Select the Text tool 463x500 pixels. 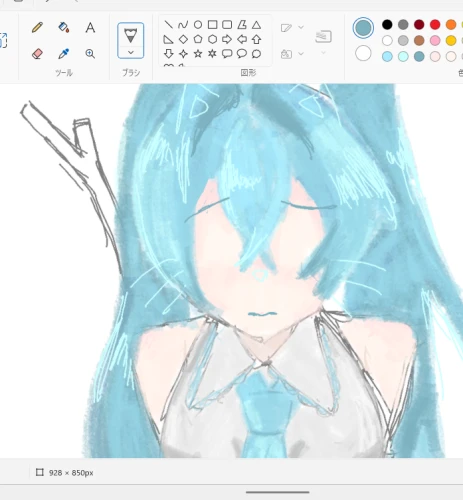(x=90, y=27)
